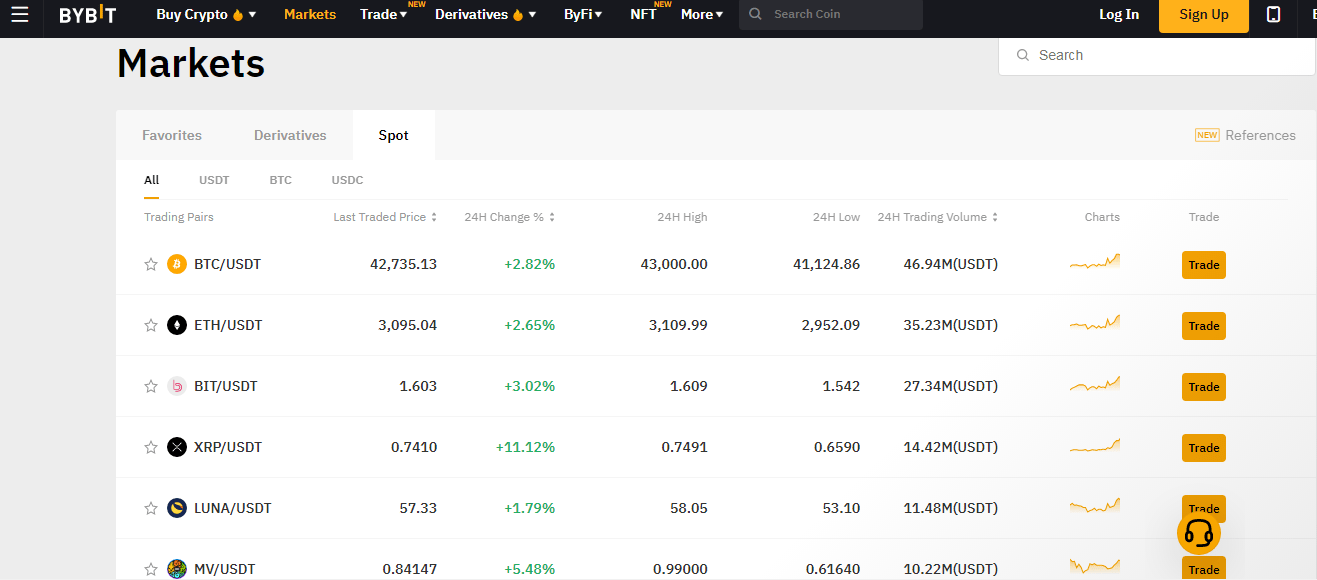Expand the Trade dropdown menu
This screenshot has height=580, width=1317.
point(384,14)
